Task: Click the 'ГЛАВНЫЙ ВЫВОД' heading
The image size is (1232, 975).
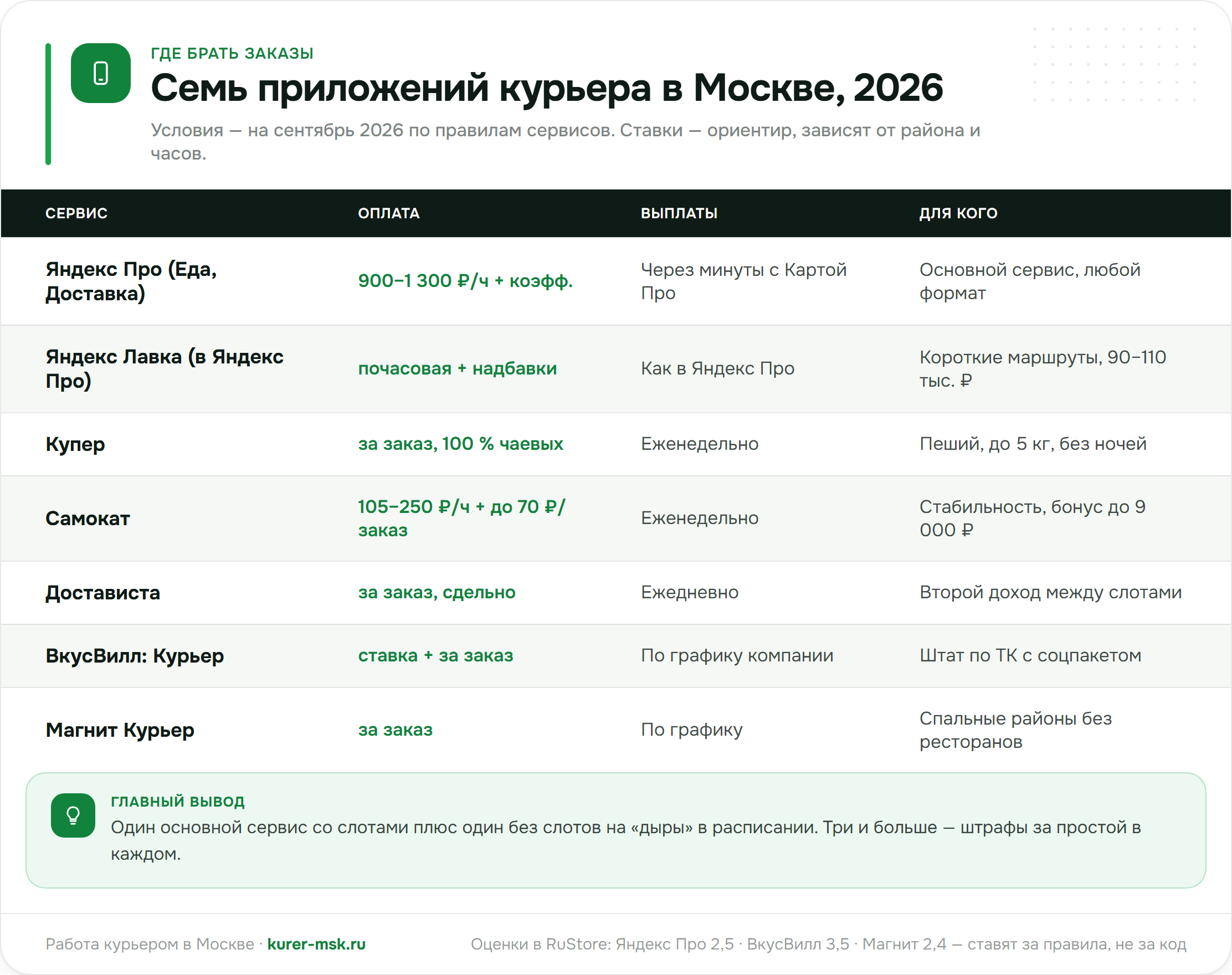Action: (178, 802)
